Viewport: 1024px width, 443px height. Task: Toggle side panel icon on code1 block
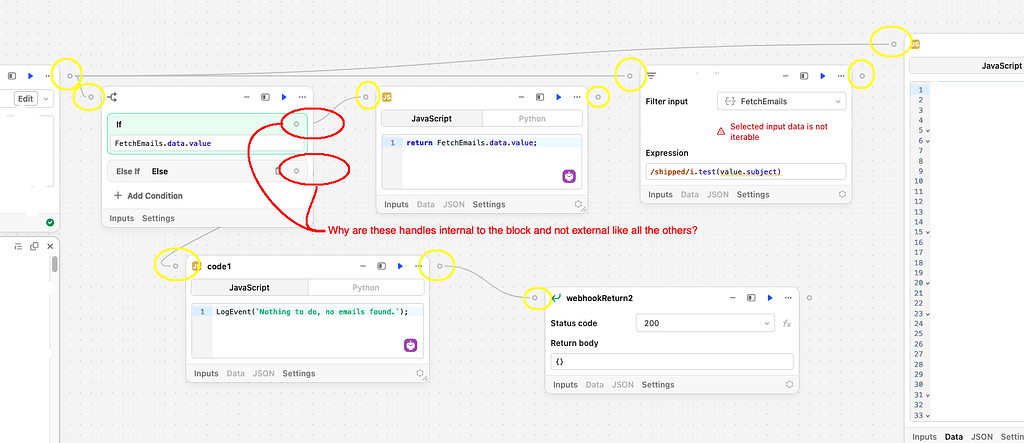click(x=381, y=266)
